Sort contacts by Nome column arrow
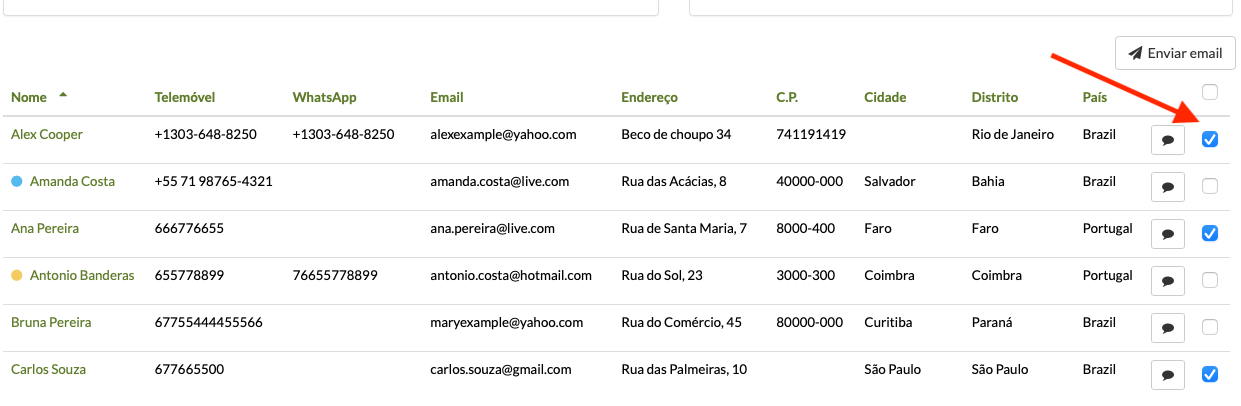This screenshot has width=1241, height=406. [x=63, y=95]
